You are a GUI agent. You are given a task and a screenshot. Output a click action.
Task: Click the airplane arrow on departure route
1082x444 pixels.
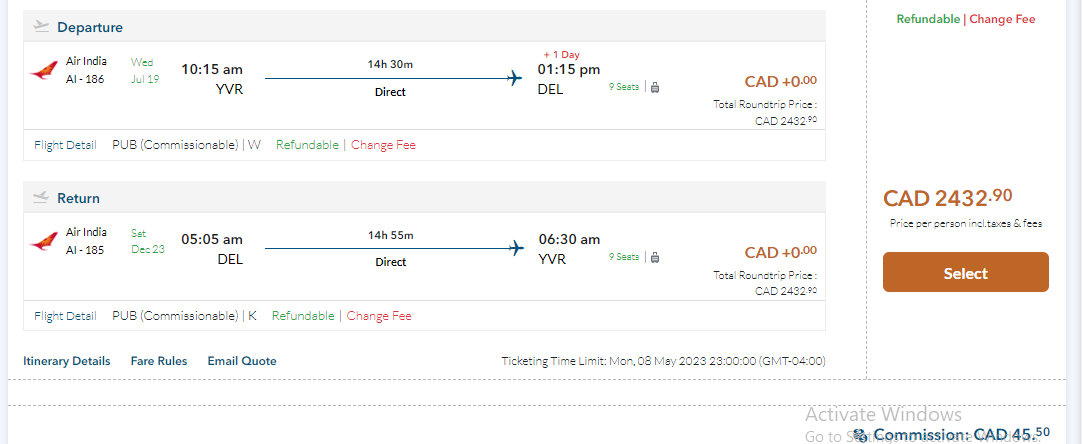[515, 78]
